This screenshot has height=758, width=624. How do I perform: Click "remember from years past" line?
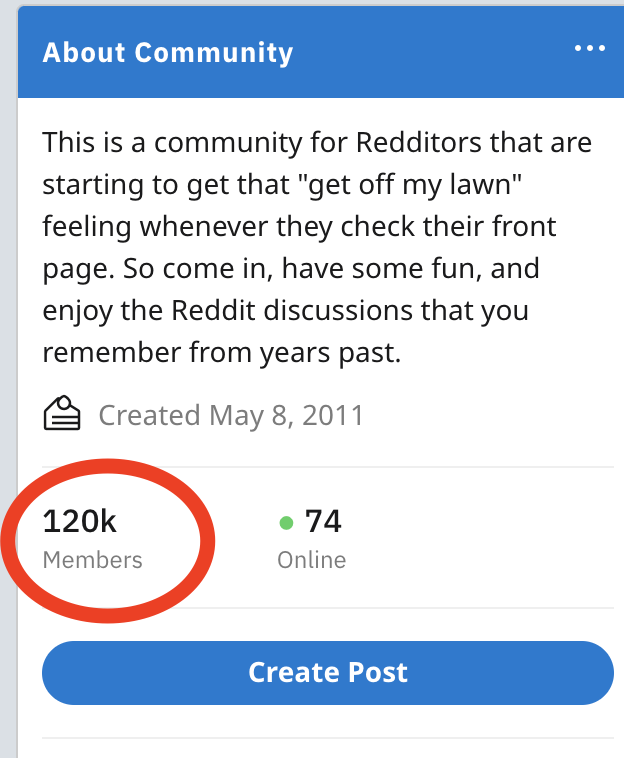click(x=221, y=352)
